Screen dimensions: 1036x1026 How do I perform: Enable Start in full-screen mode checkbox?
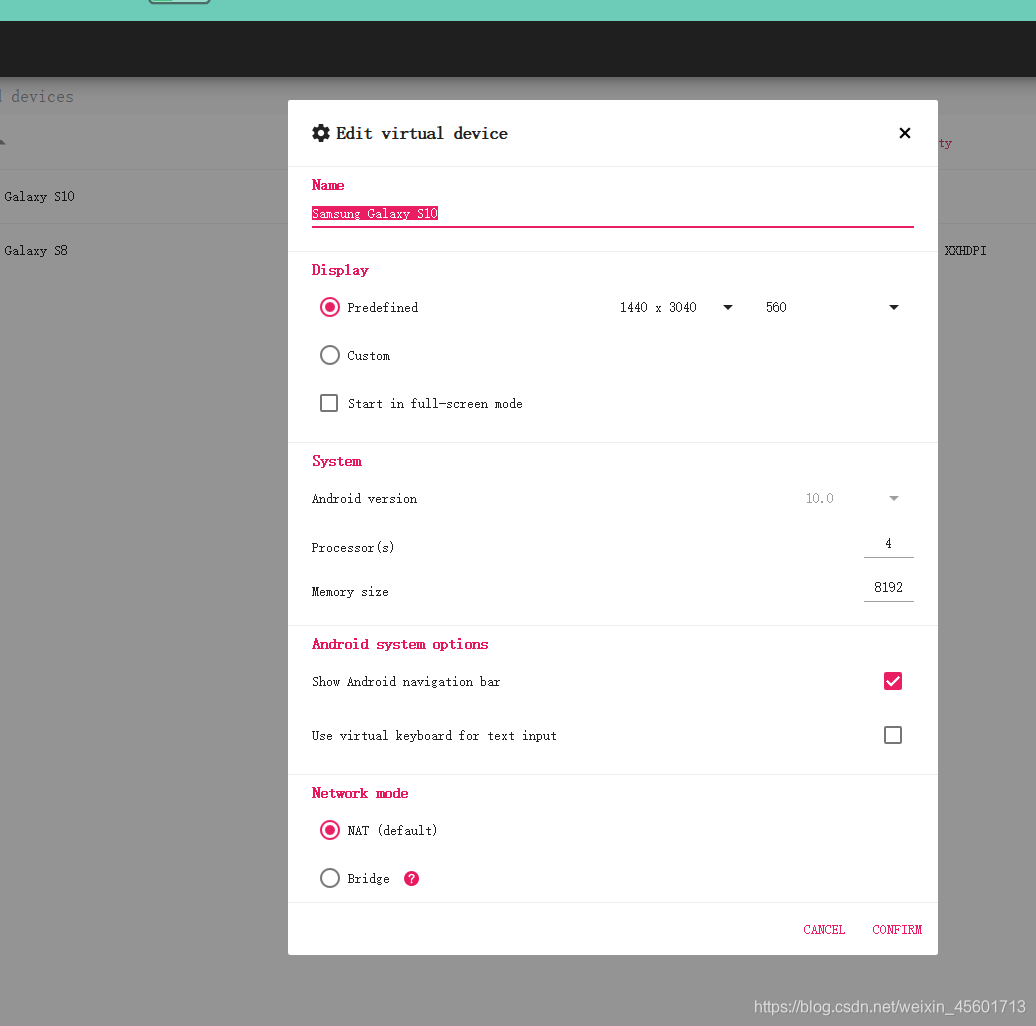click(x=329, y=403)
